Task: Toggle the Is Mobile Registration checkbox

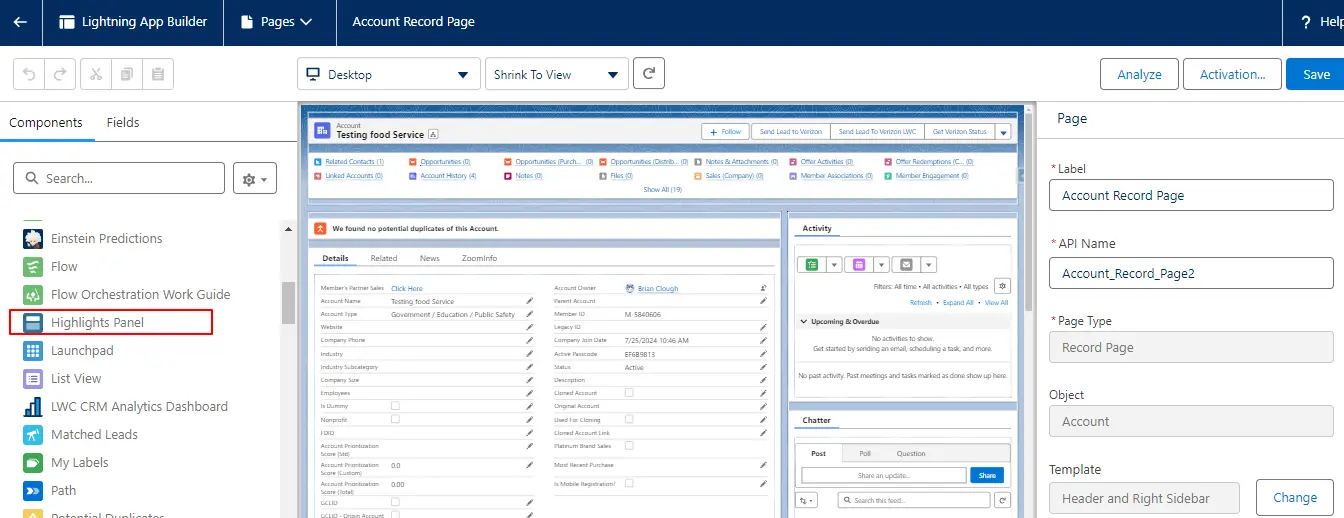Action: (x=629, y=483)
